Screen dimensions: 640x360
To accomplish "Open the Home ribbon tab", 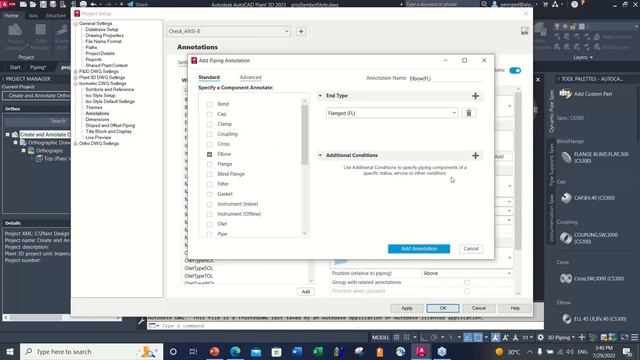I will 11,16.
